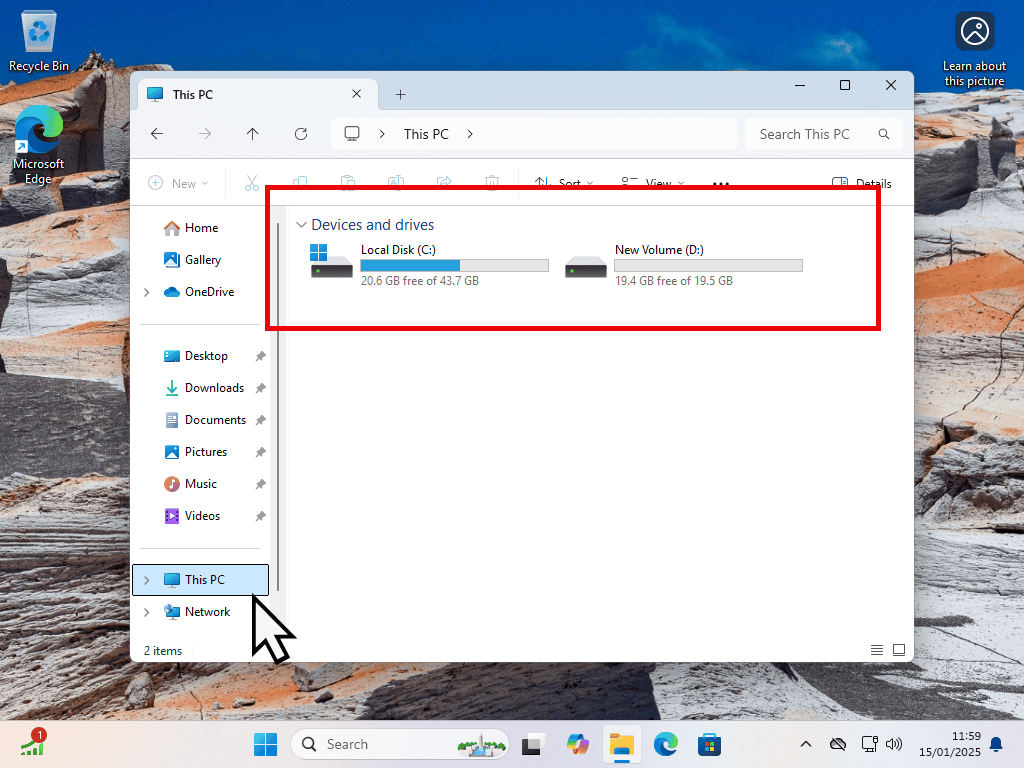Expand the OneDrive tree node
This screenshot has width=1024, height=768.
click(x=147, y=292)
